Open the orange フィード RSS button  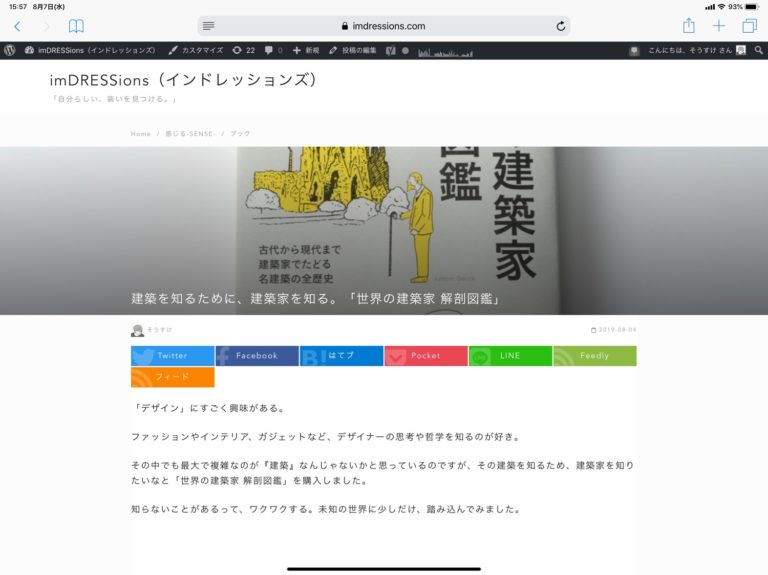pos(172,377)
